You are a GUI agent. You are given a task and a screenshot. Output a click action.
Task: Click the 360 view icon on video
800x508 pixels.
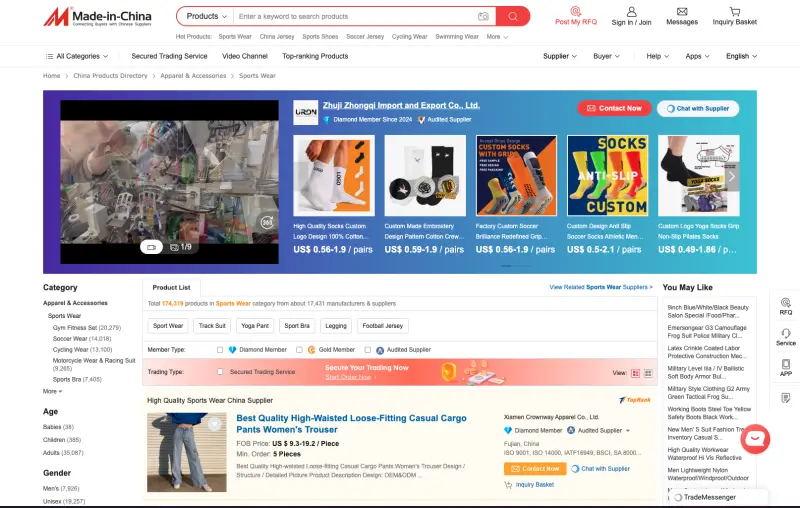tap(267, 222)
